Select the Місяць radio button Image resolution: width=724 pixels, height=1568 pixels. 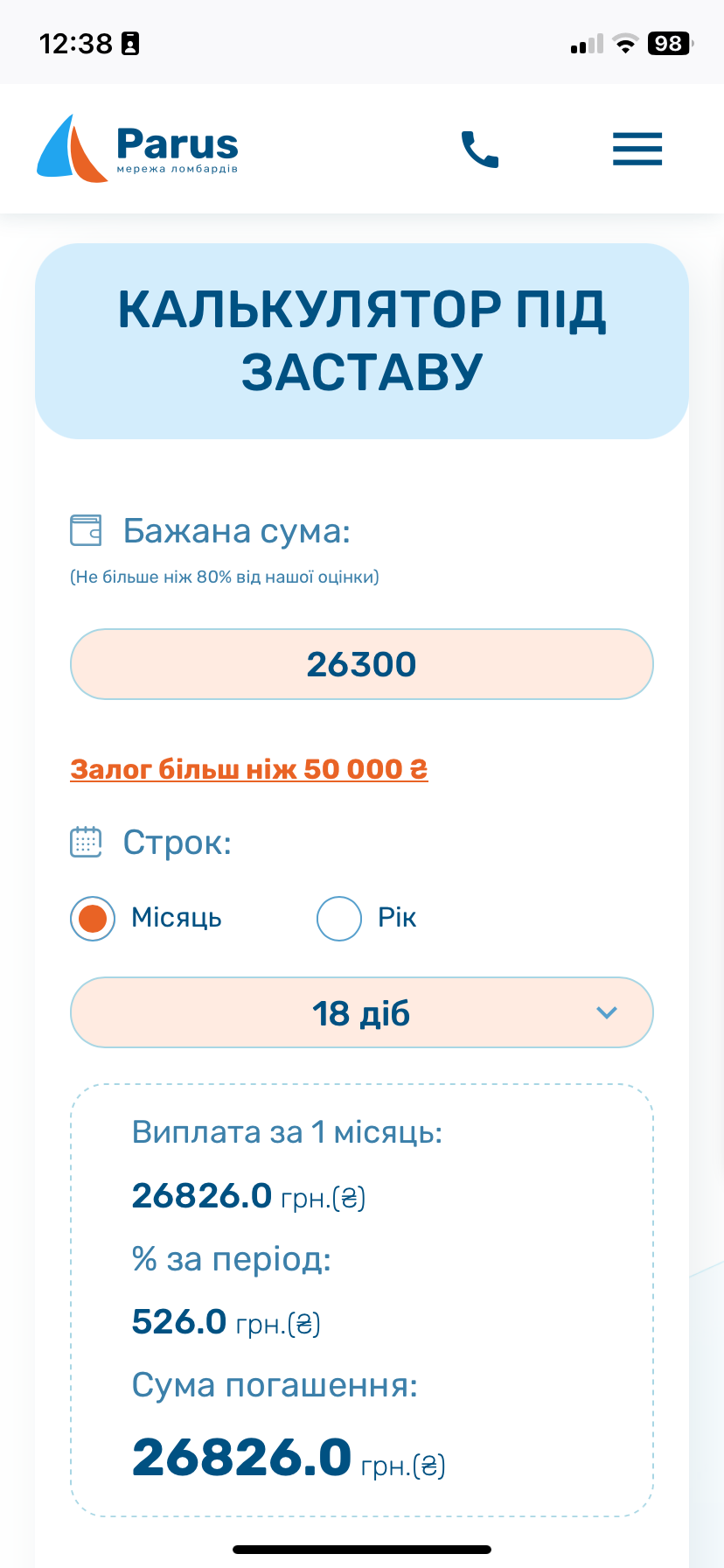pyautogui.click(x=93, y=919)
